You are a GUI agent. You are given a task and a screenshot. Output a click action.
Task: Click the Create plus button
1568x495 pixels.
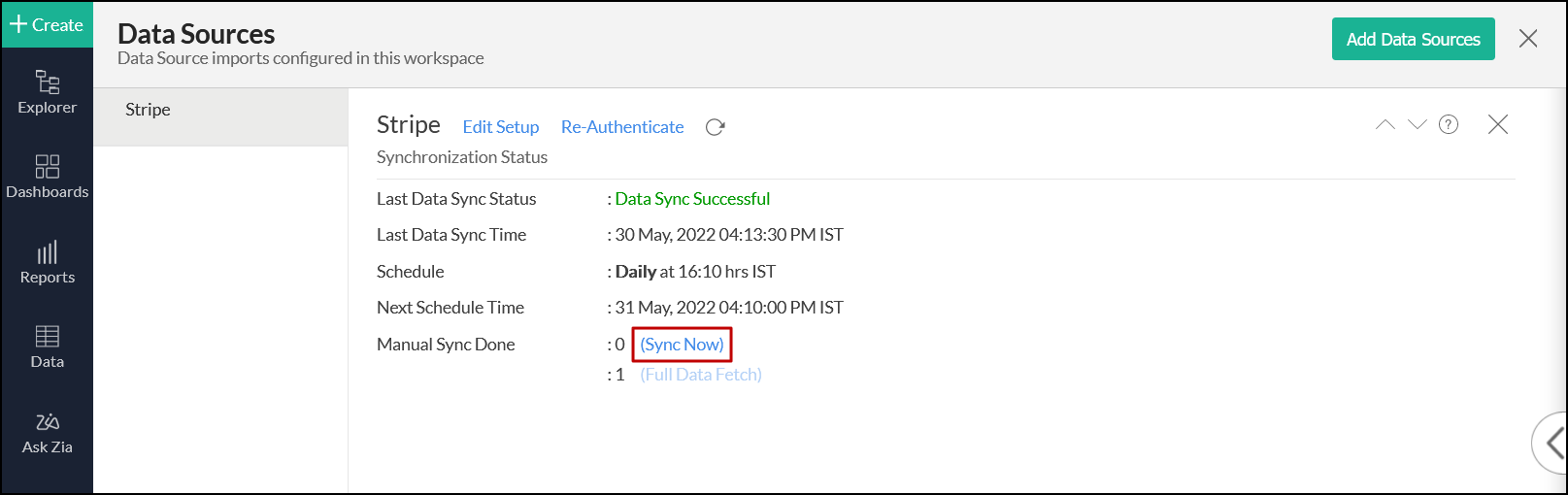pos(47,25)
